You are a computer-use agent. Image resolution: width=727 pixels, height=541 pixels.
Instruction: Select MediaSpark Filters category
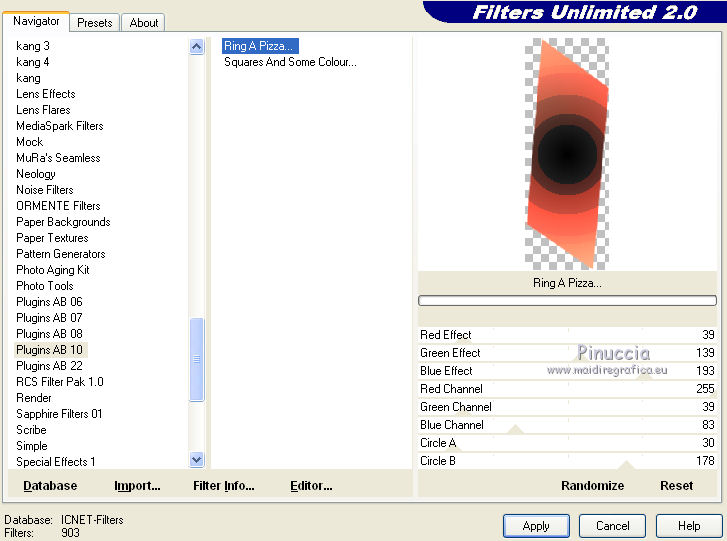59,126
